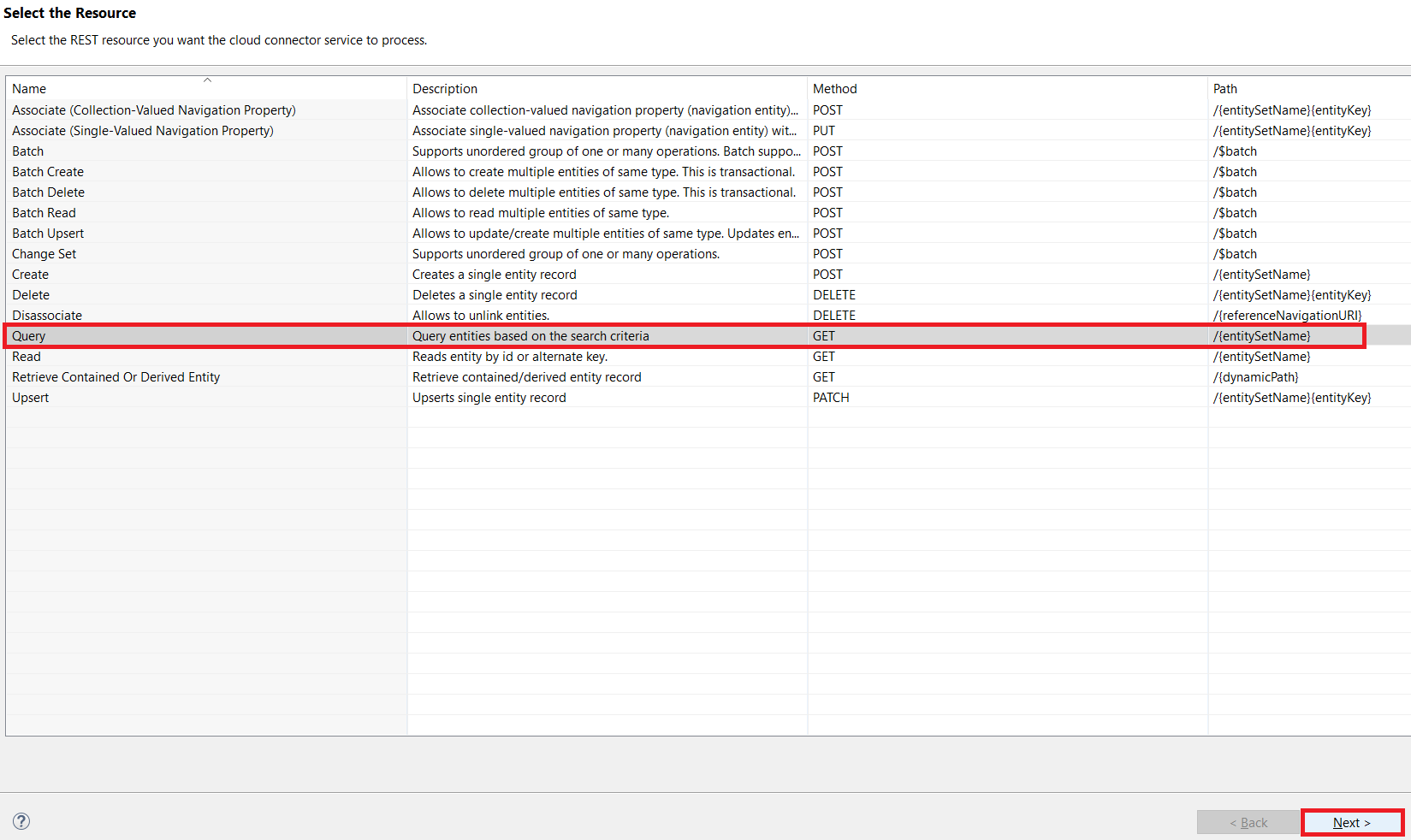This screenshot has height=840, width=1411.
Task: Click the PATCH method cell
Action: (x=831, y=398)
